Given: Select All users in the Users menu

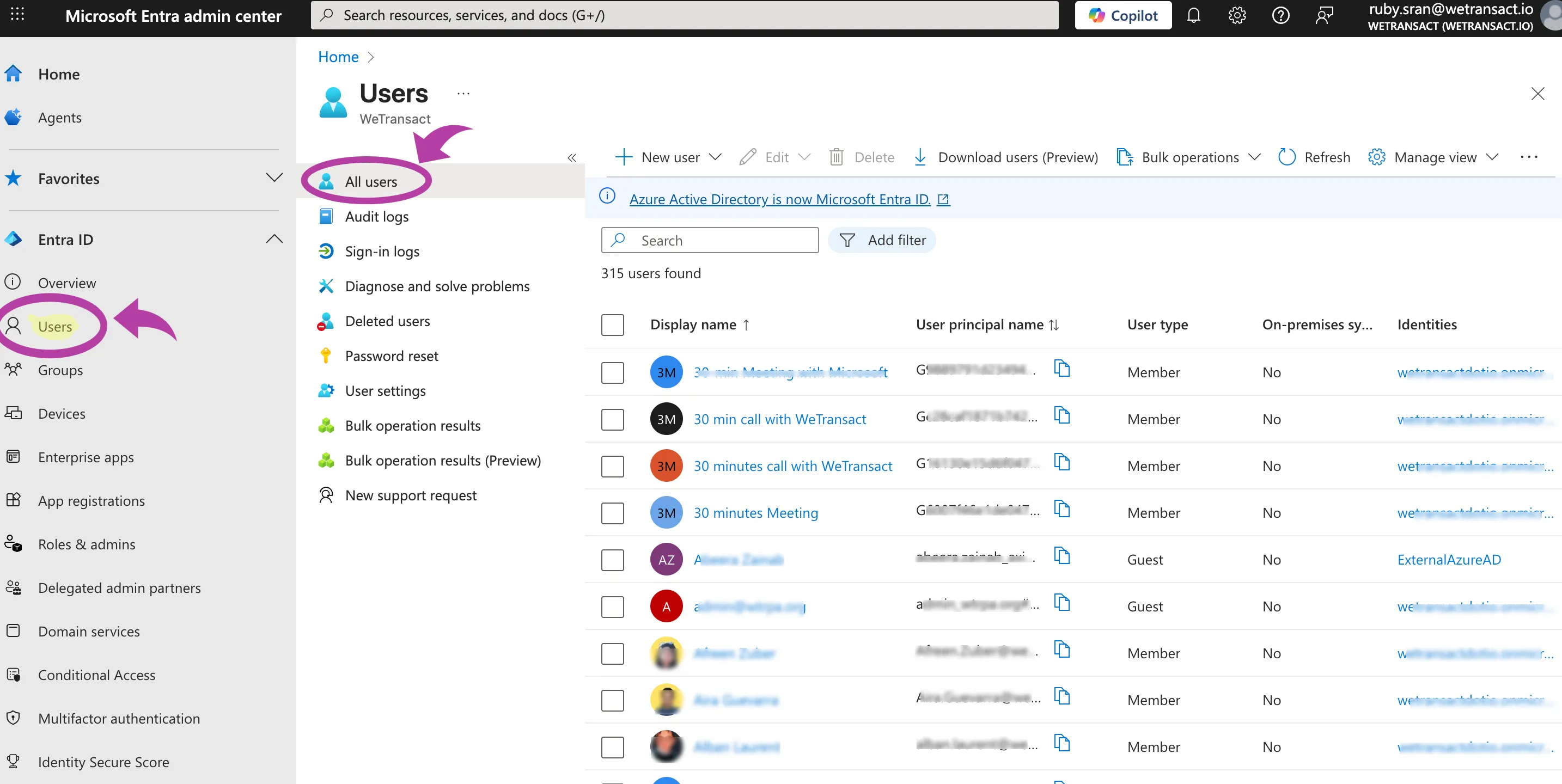Looking at the screenshot, I should (x=371, y=182).
